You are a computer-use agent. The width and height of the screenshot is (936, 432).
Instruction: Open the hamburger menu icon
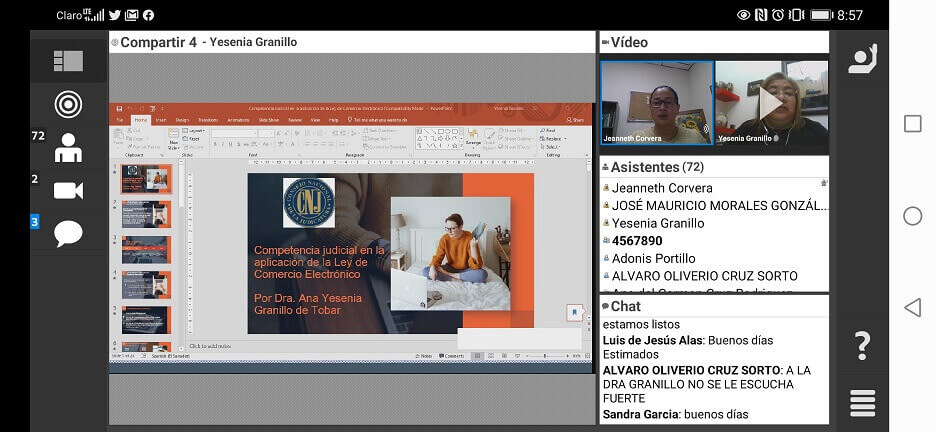click(x=863, y=403)
